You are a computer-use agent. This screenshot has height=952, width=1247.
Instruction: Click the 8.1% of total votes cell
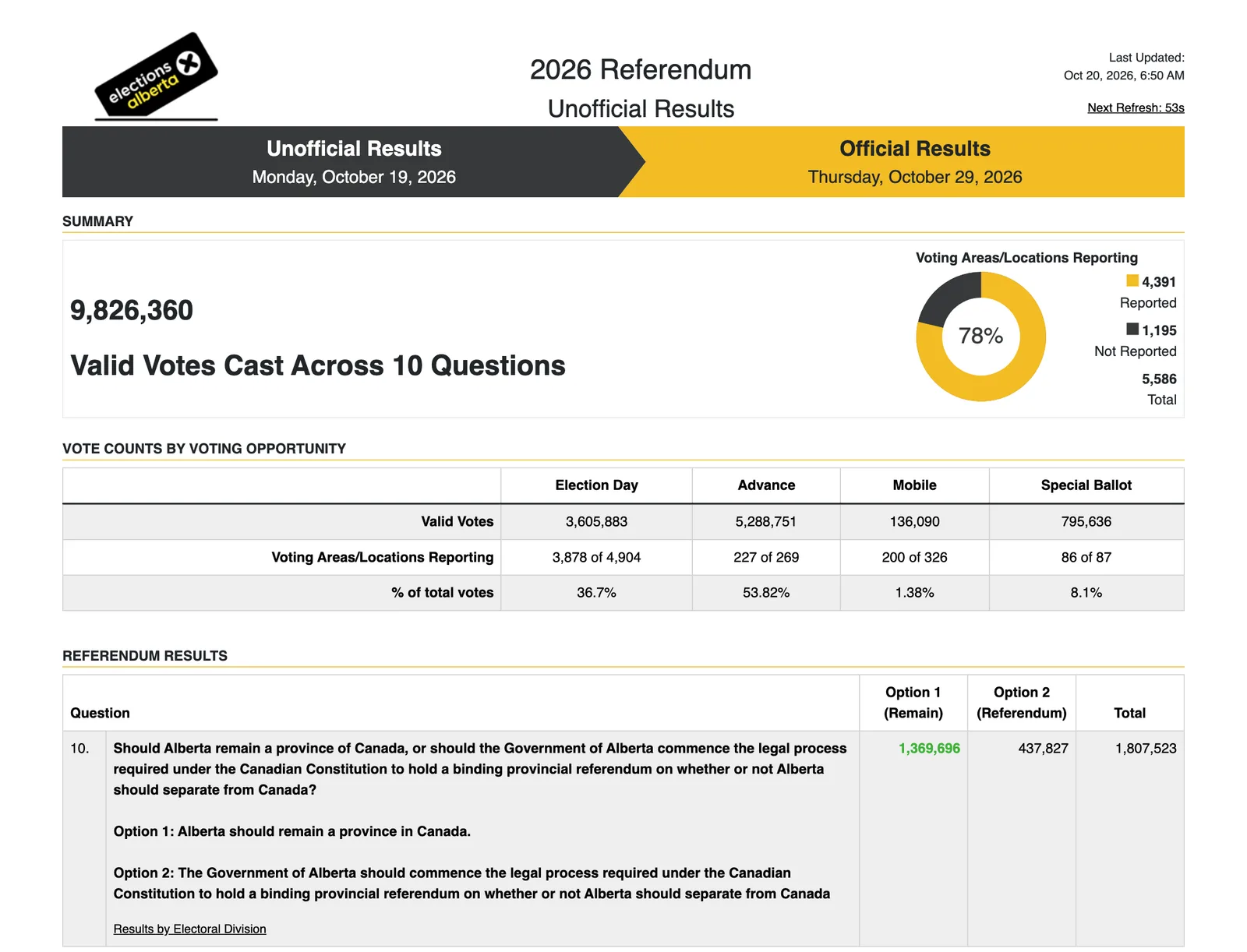tap(1086, 593)
